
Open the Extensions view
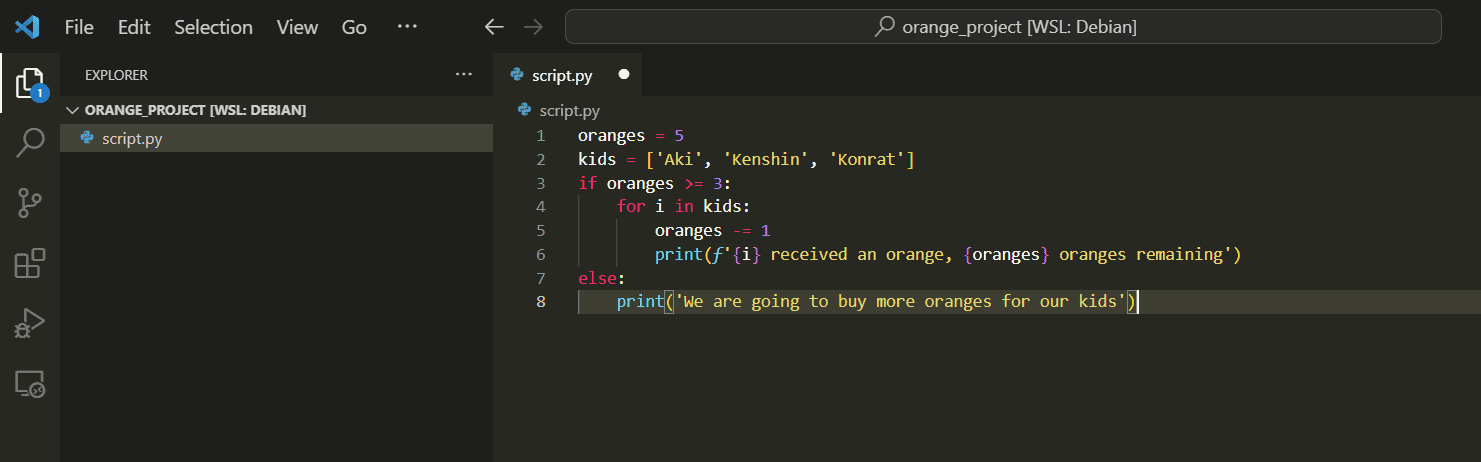30,264
